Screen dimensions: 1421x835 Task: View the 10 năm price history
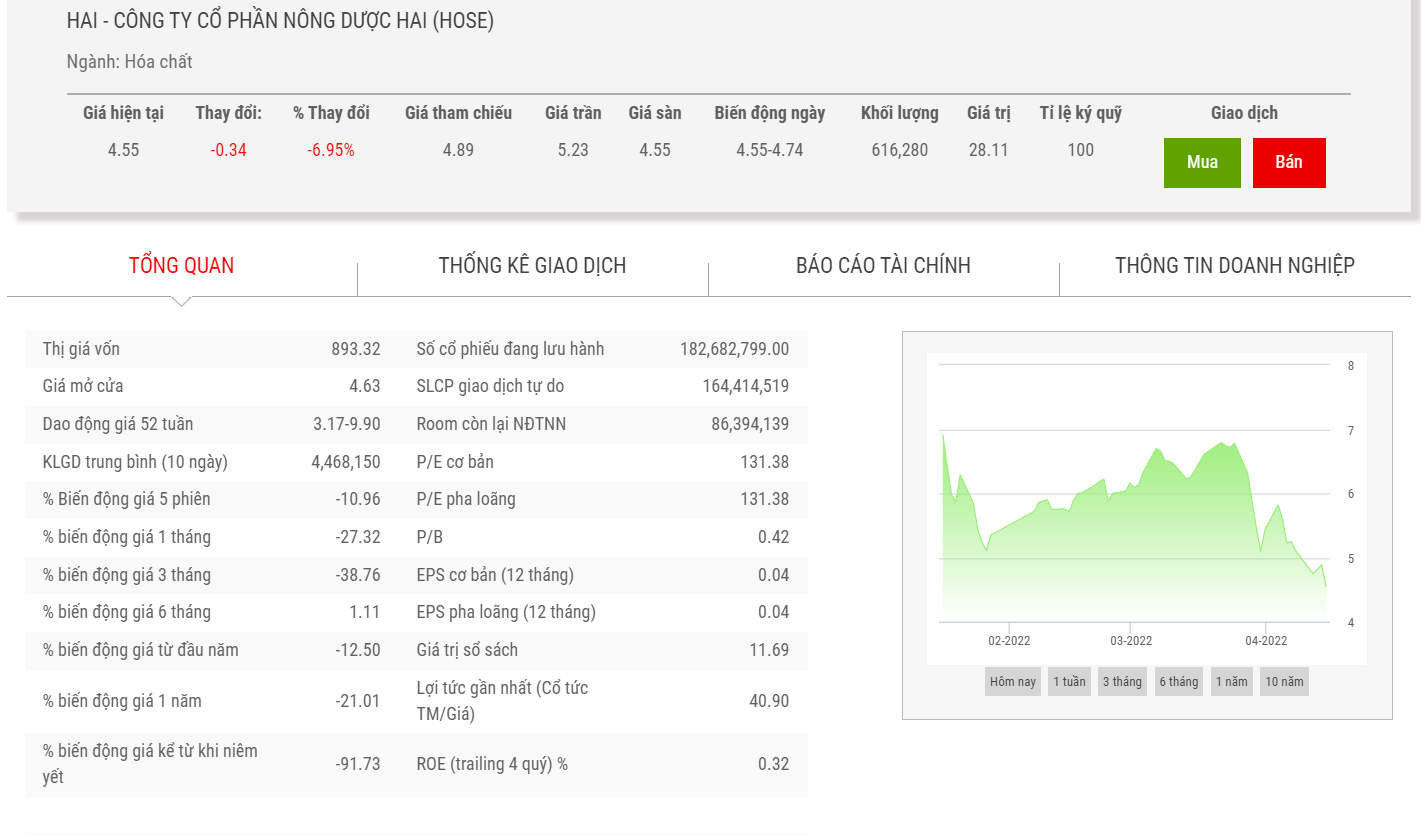(1284, 682)
